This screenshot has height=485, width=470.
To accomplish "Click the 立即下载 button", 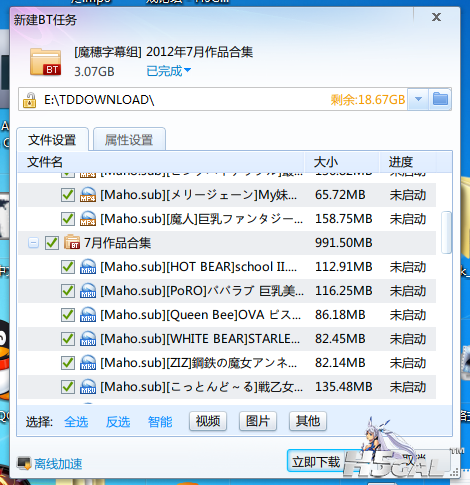I will tap(316, 461).
